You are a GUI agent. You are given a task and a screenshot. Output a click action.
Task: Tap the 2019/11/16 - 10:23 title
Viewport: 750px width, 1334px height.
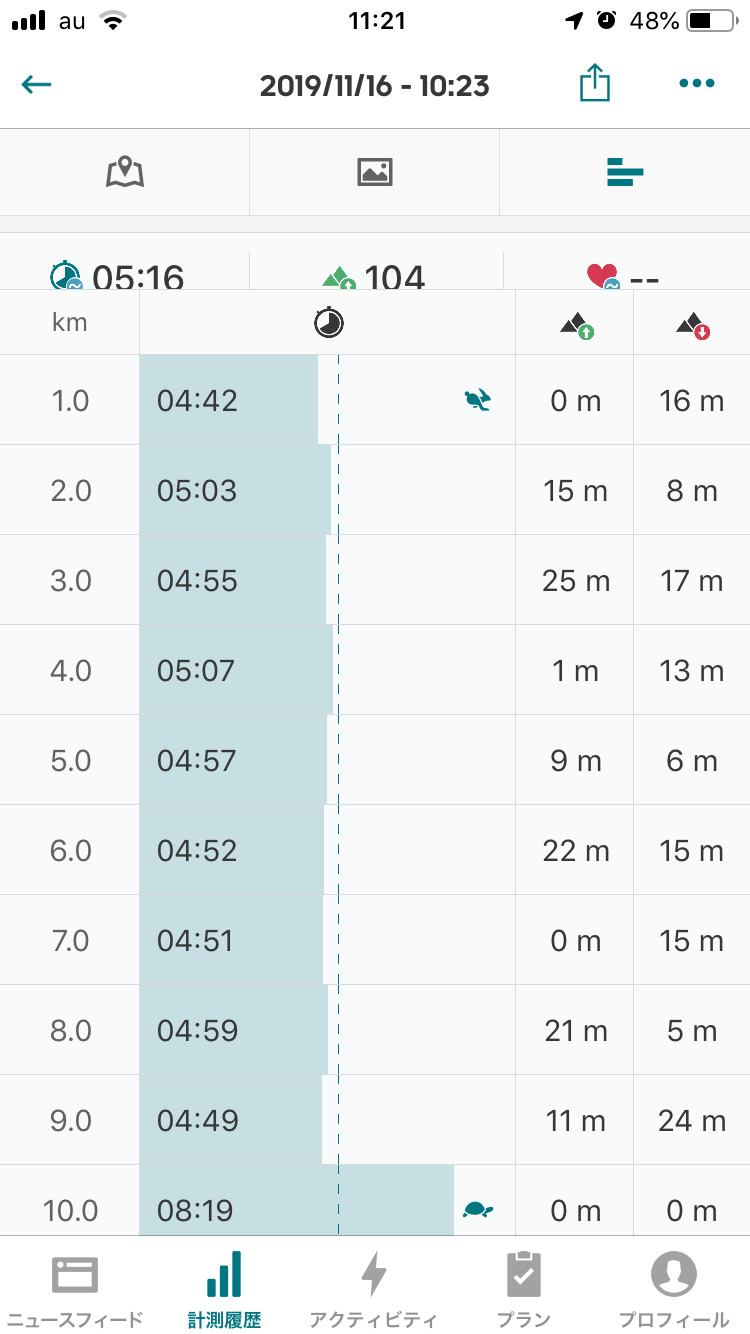coord(374,86)
